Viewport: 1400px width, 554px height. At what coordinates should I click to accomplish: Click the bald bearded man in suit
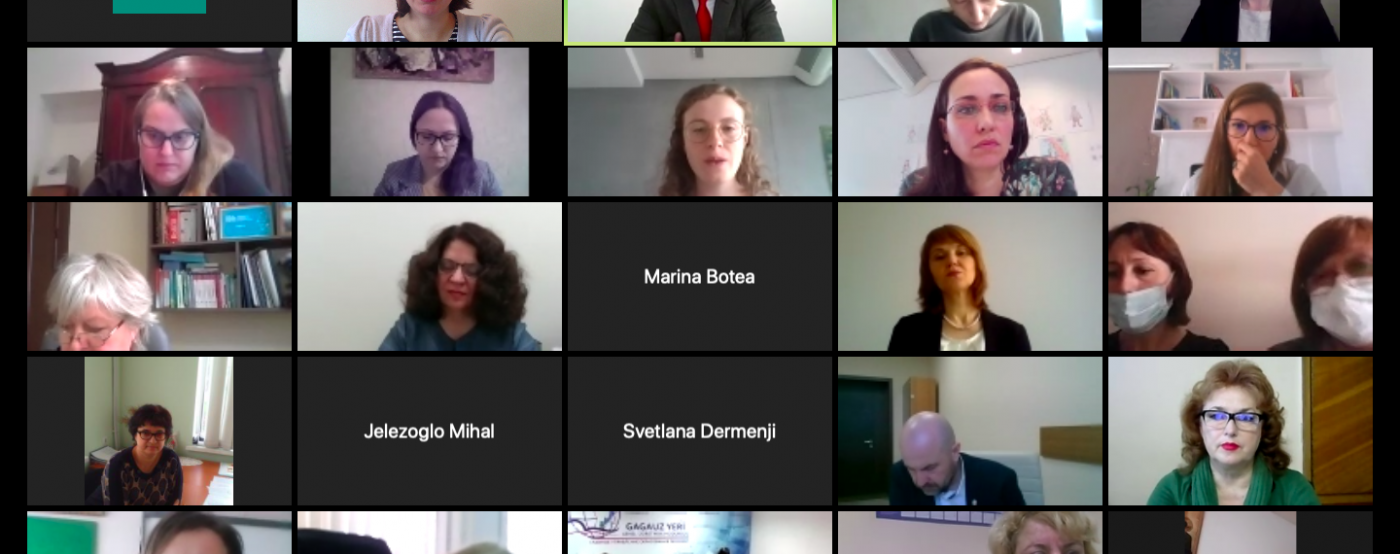pos(970,431)
